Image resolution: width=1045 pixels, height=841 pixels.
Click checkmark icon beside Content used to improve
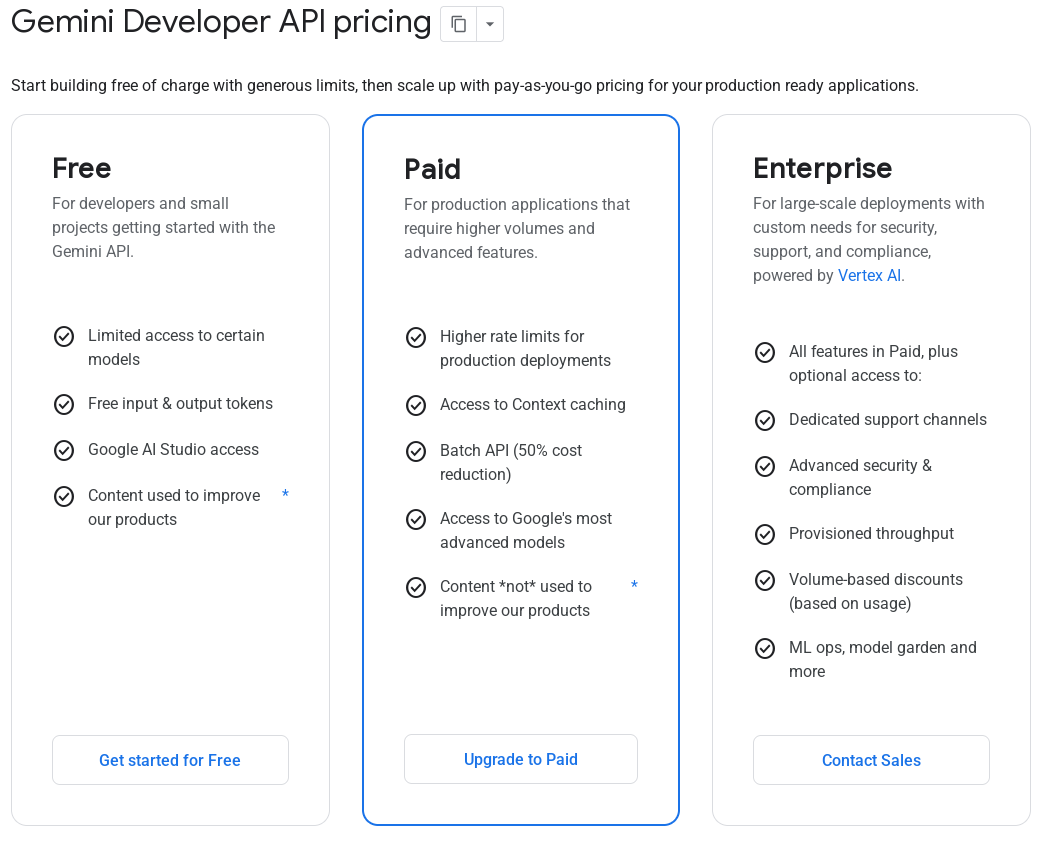tap(64, 496)
